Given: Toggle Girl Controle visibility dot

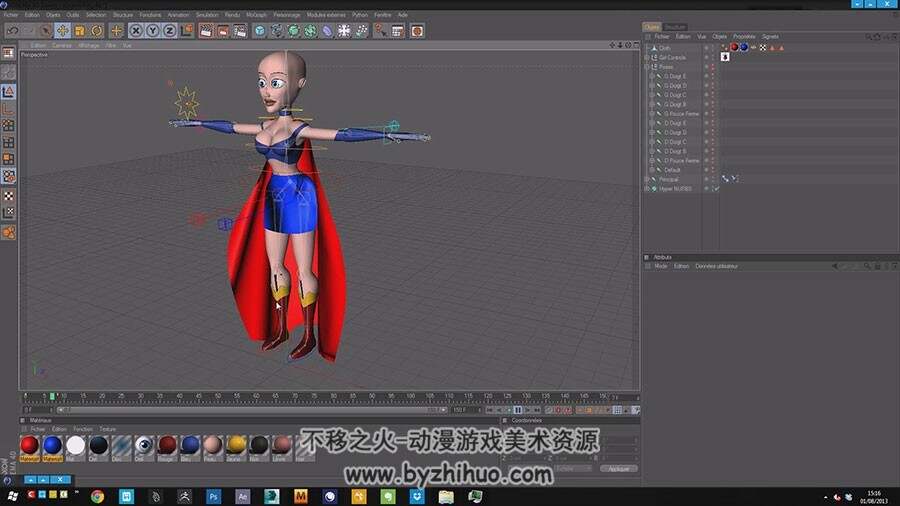Looking at the screenshot, I should [707, 57].
